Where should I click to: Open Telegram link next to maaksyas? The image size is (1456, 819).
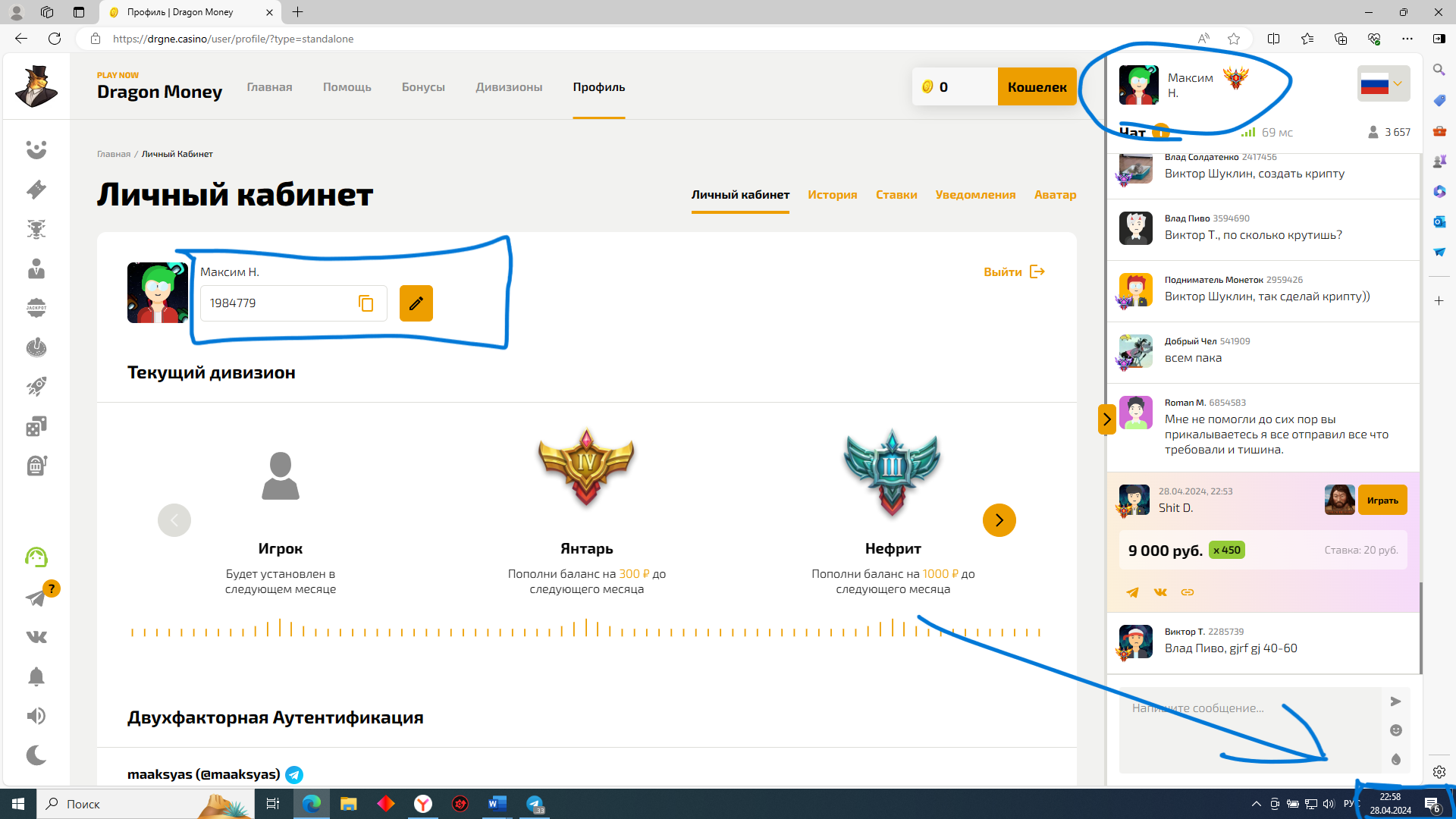tap(294, 774)
